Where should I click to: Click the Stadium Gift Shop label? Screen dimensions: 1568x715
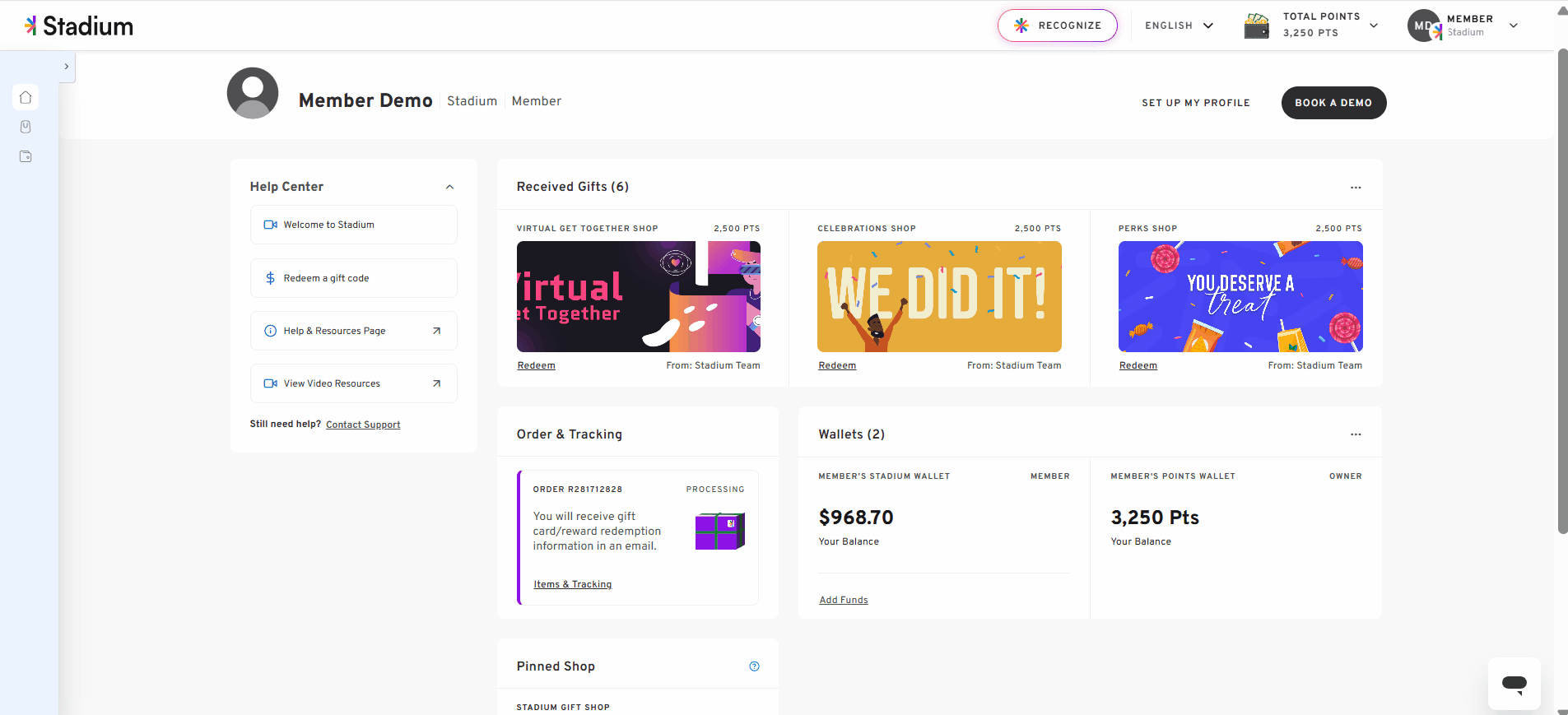pyautogui.click(x=563, y=708)
